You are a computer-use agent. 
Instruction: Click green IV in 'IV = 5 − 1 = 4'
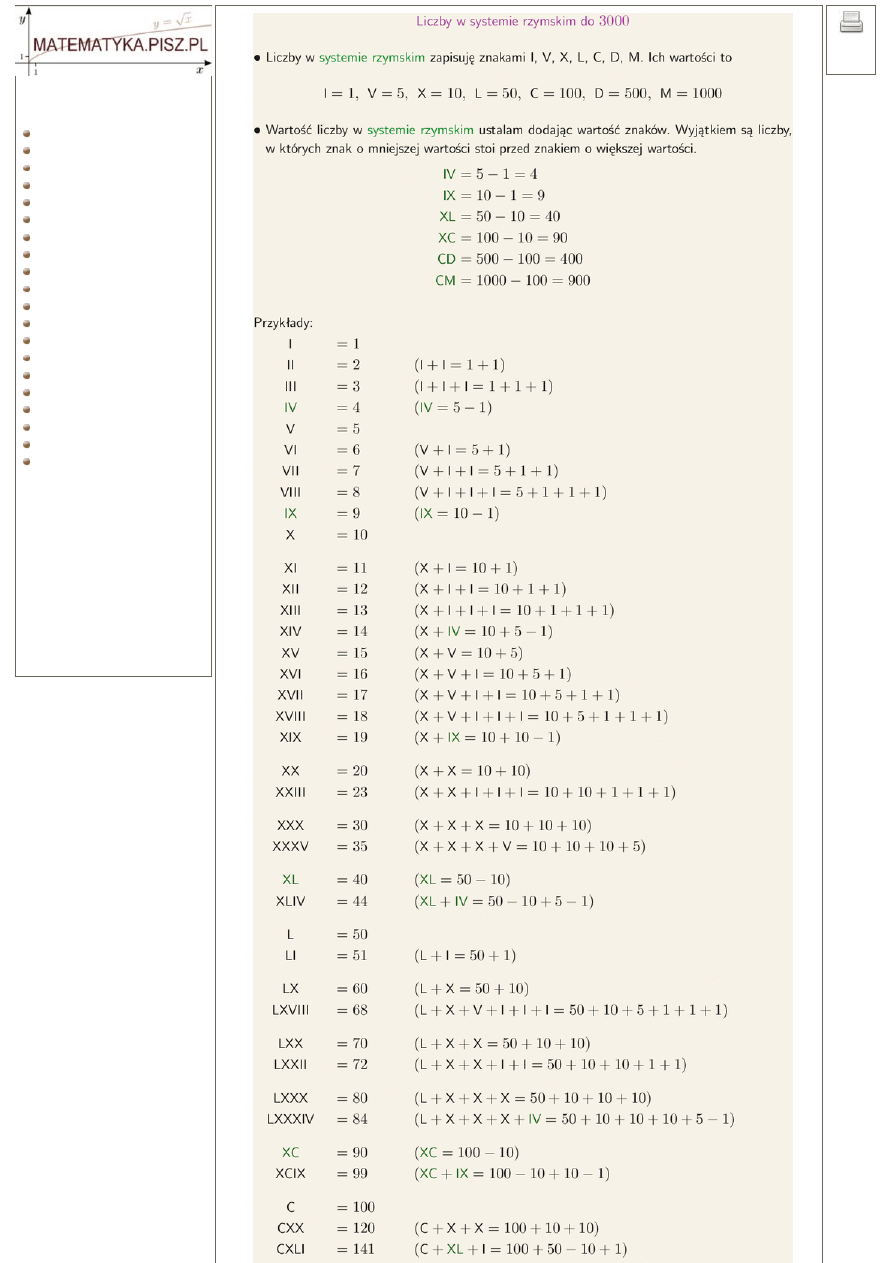pos(449,174)
